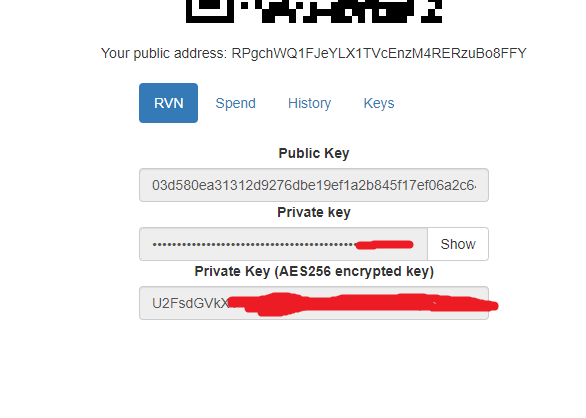Click the red scribble over encrypted key
Viewport: 586px width, 418px height.
coord(363,304)
